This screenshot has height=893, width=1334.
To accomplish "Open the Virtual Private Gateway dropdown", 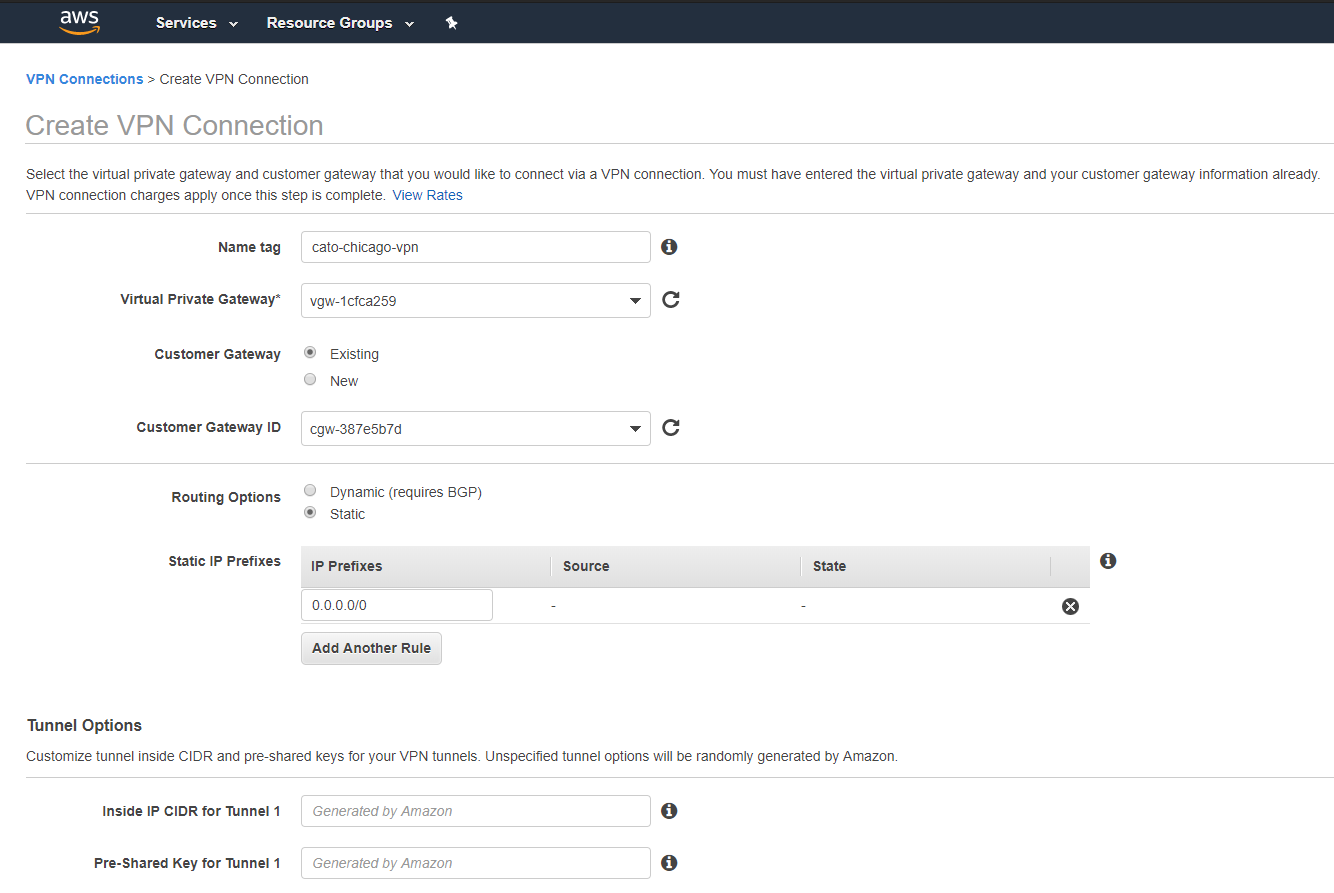I will 475,301.
